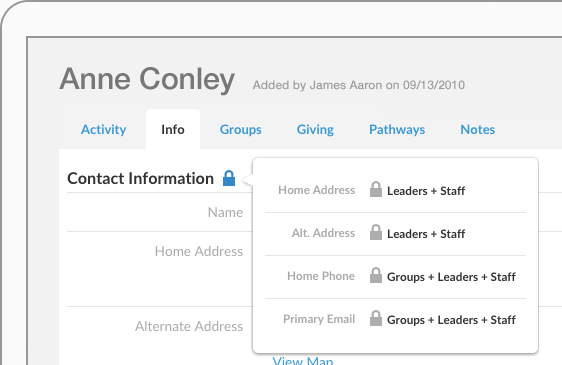Image resolution: width=562 pixels, height=365 pixels.
Task: Click the Primary Email label in popup
Action: point(319,319)
